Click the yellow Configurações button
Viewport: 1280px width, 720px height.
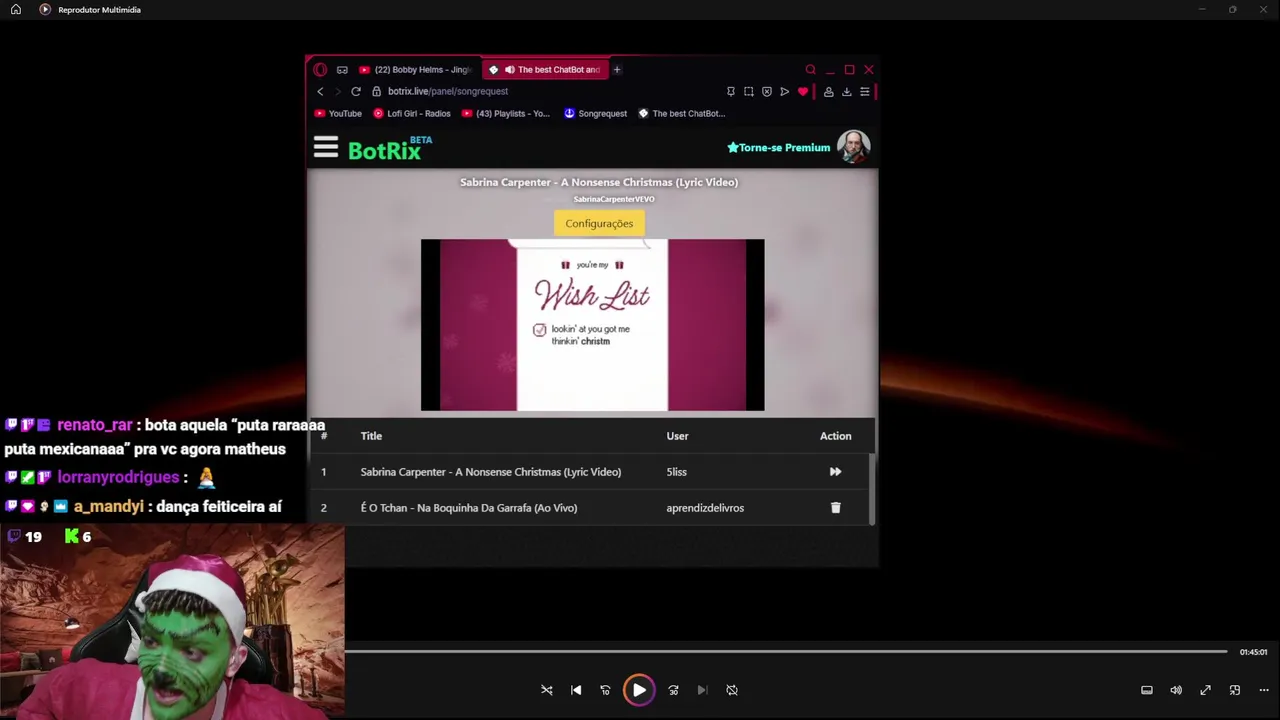(x=599, y=223)
